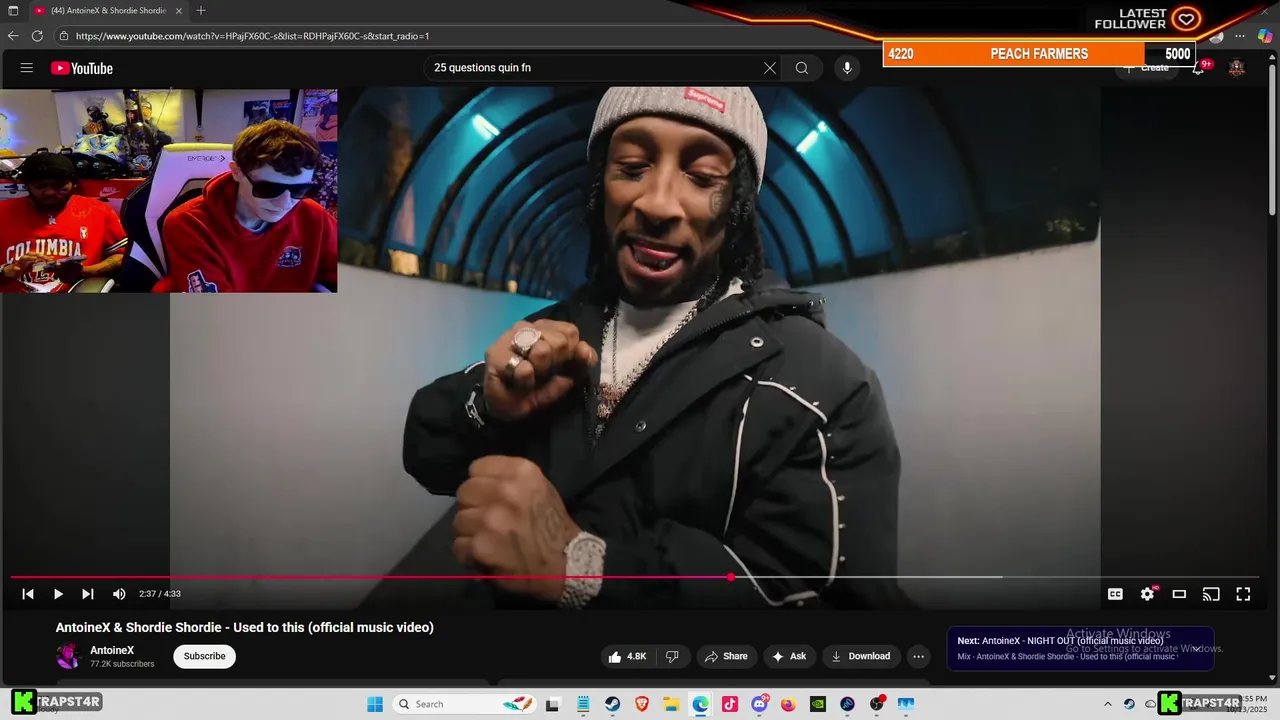Click the Windows taskbar search box
This screenshot has width=1280, height=720.
pyautogui.click(x=465, y=704)
